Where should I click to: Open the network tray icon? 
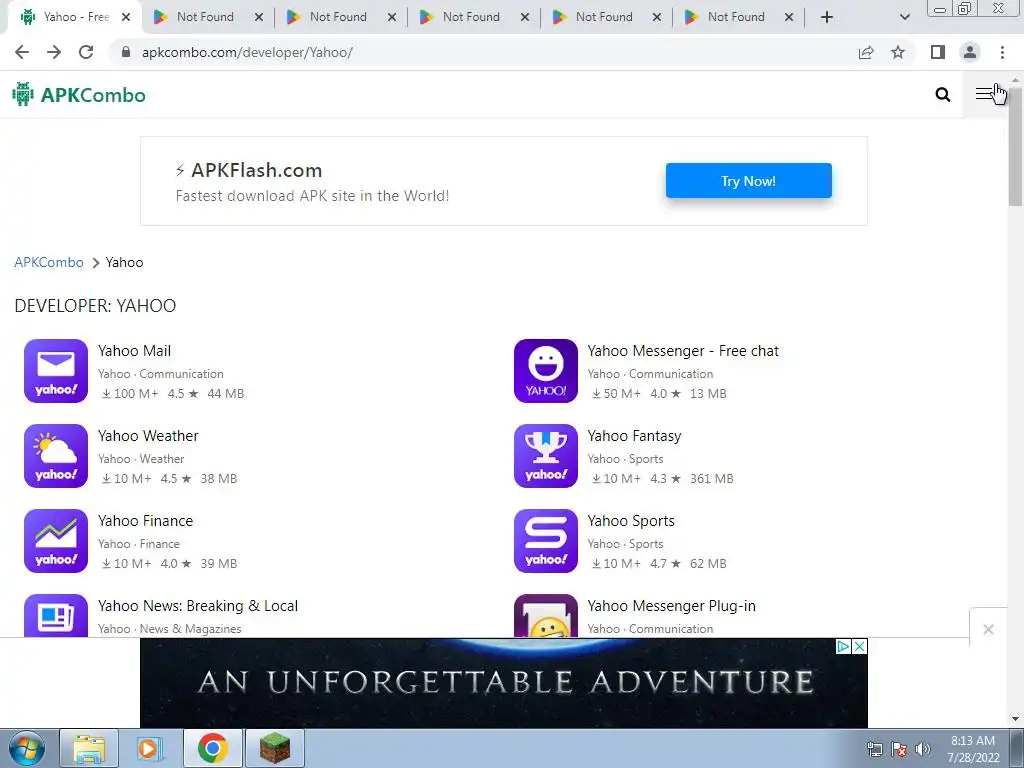point(874,749)
